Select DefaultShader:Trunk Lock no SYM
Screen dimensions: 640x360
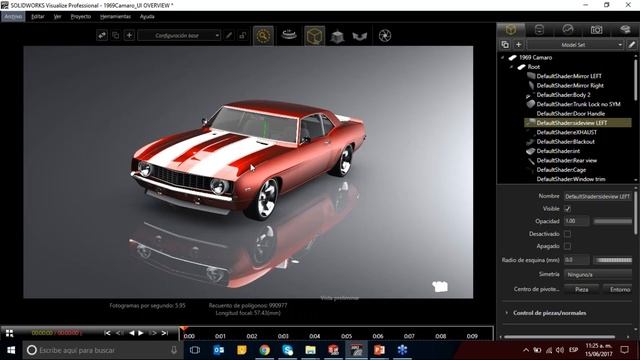(x=578, y=104)
